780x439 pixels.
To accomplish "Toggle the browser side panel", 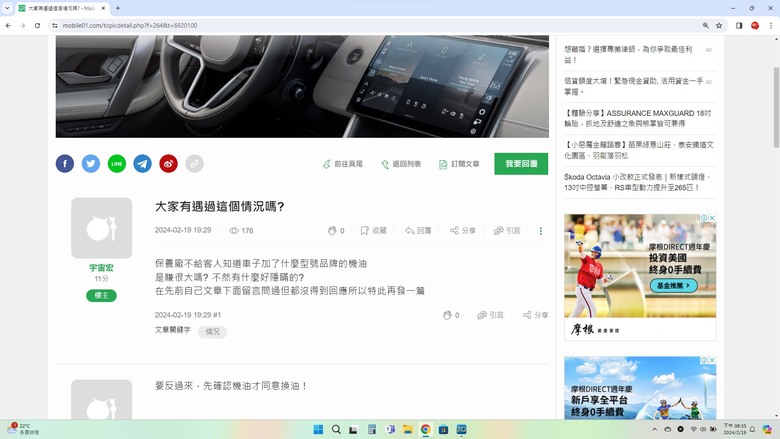I will pyautogui.click(x=739, y=25).
